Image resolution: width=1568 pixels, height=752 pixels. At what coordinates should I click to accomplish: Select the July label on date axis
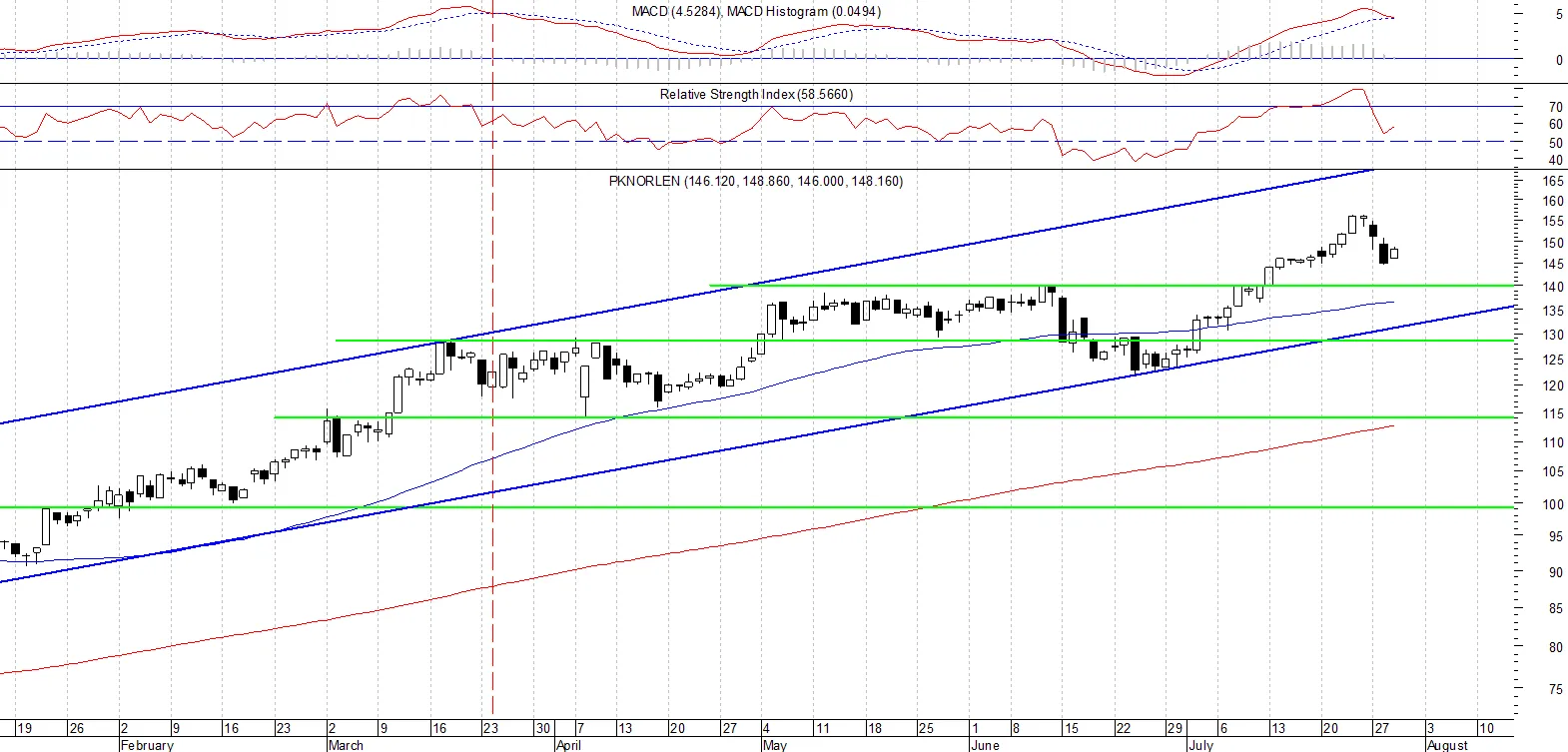(x=1200, y=745)
